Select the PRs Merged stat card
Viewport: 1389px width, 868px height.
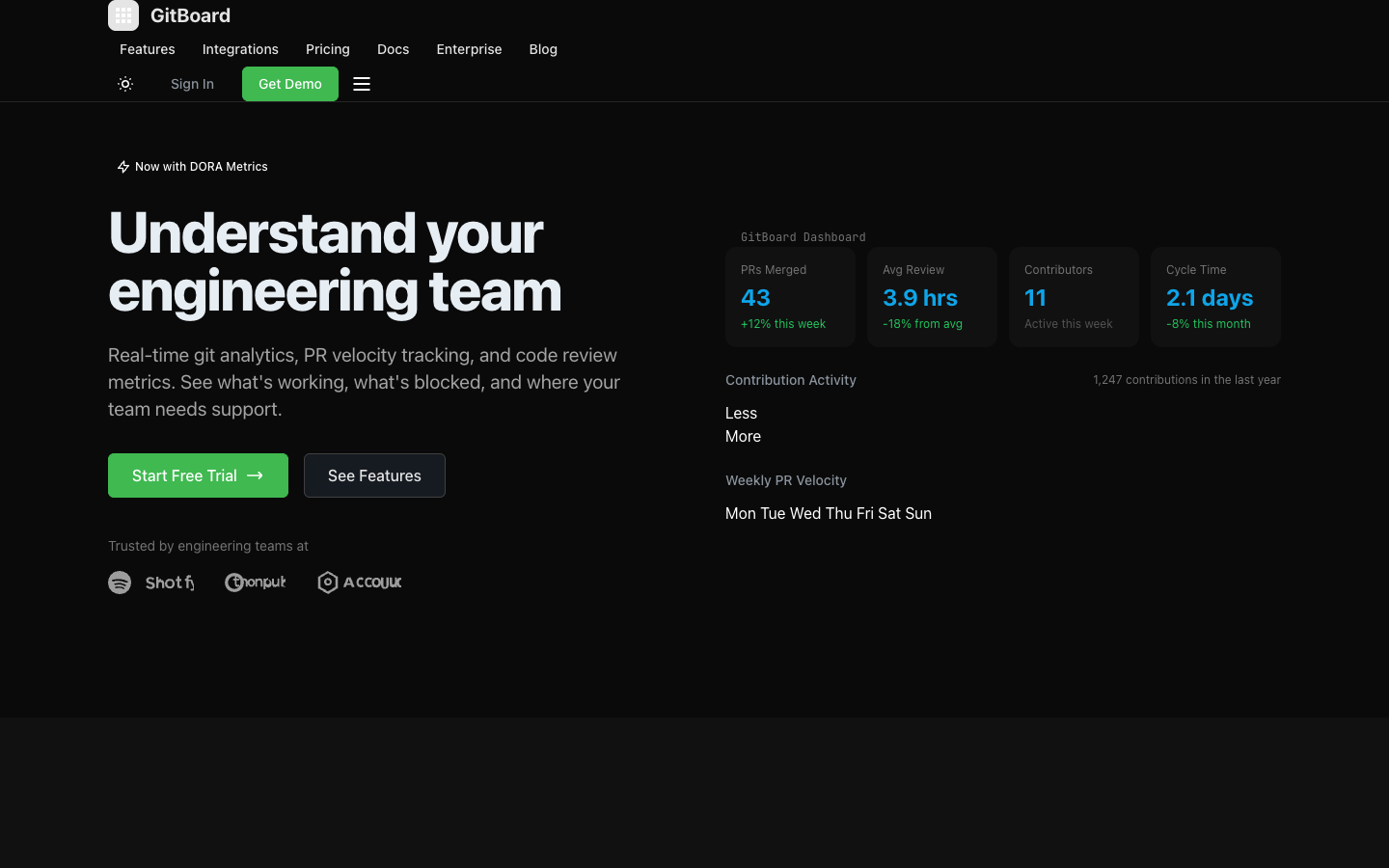click(x=790, y=297)
